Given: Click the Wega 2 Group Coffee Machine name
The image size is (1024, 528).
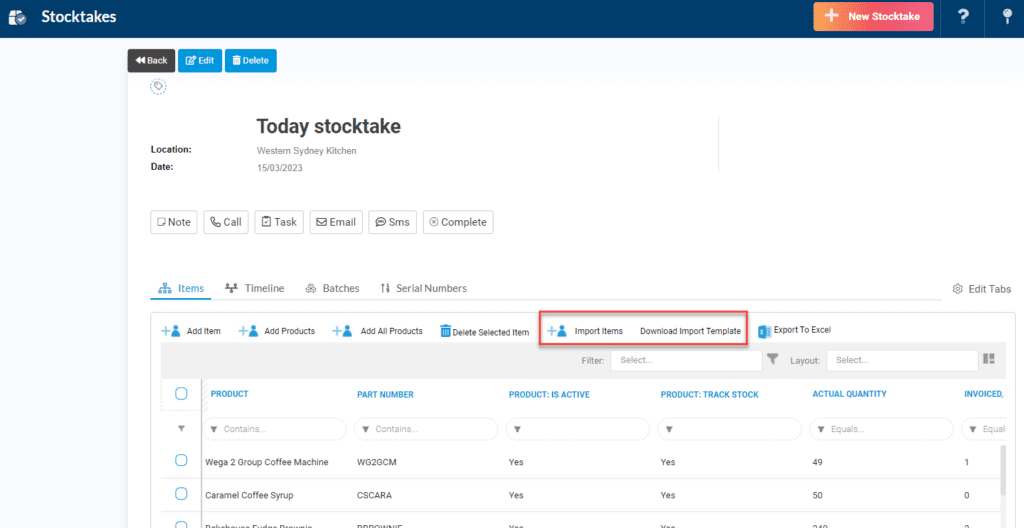Looking at the screenshot, I should pos(266,462).
